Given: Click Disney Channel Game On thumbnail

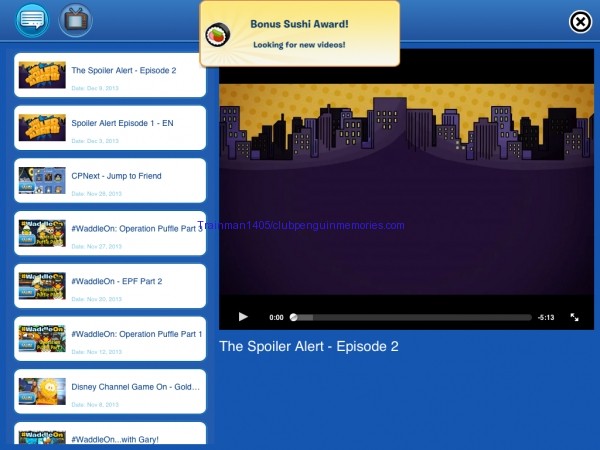Looking at the screenshot, I should tap(42, 392).
